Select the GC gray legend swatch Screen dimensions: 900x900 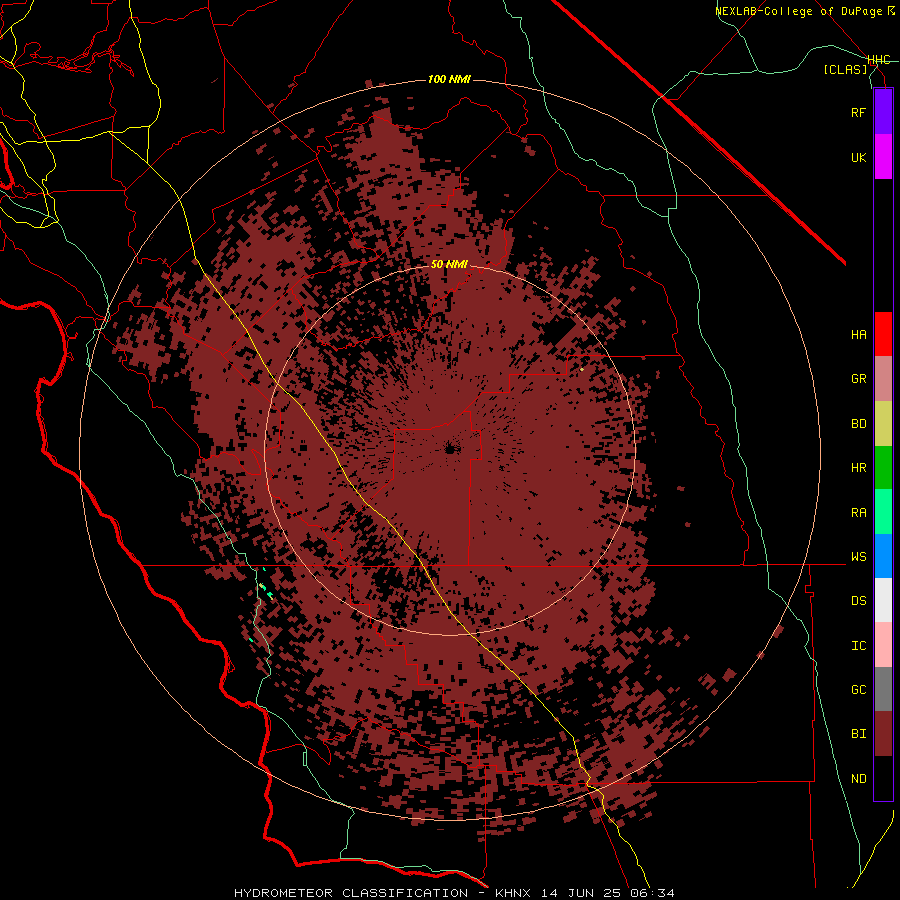pyautogui.click(x=883, y=689)
